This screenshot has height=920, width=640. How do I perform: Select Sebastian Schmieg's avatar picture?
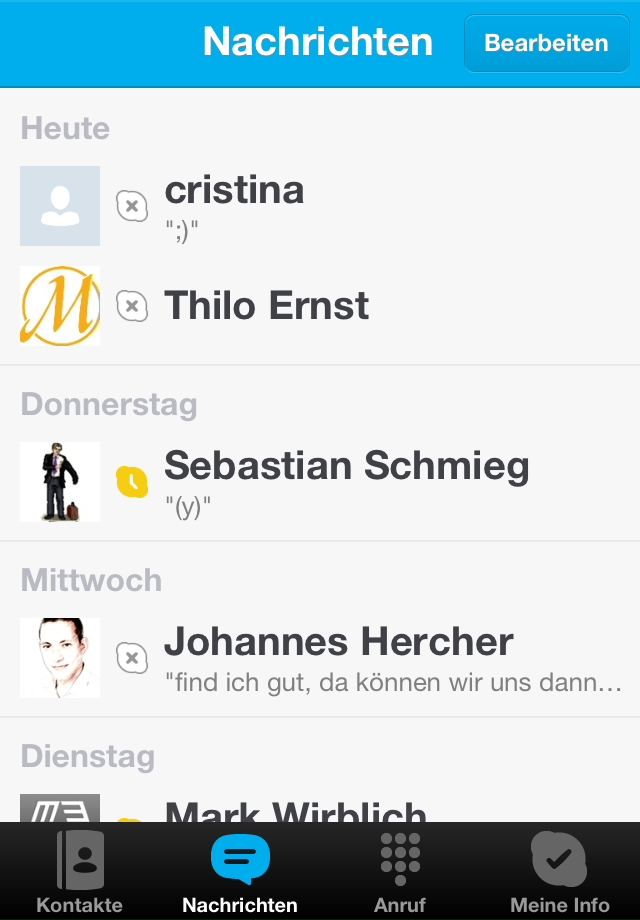click(60, 482)
